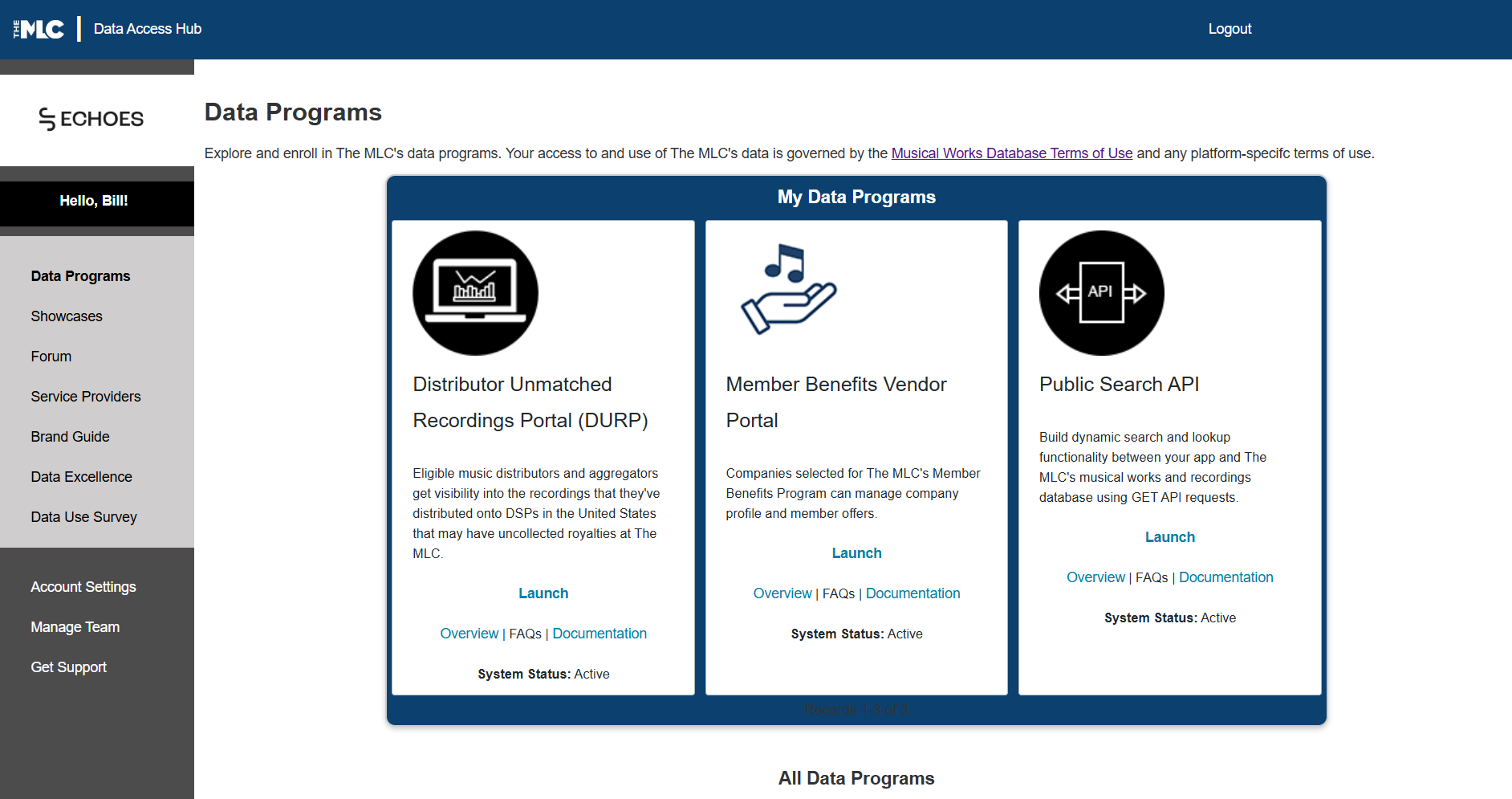The width and height of the screenshot is (1512, 799).
Task: Click System Status text on DURP card
Action: (543, 675)
